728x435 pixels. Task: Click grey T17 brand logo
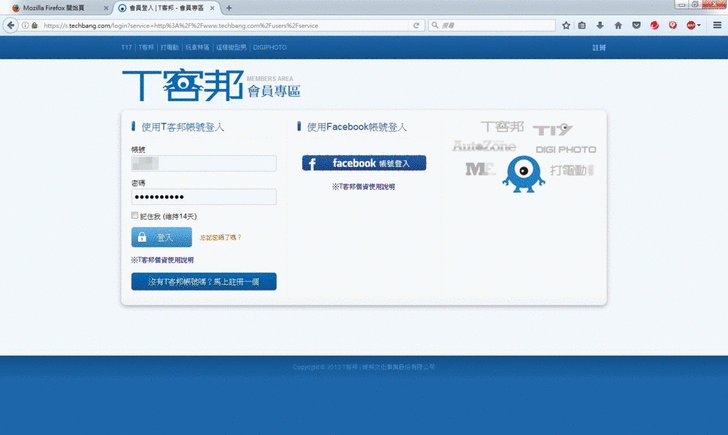click(552, 130)
